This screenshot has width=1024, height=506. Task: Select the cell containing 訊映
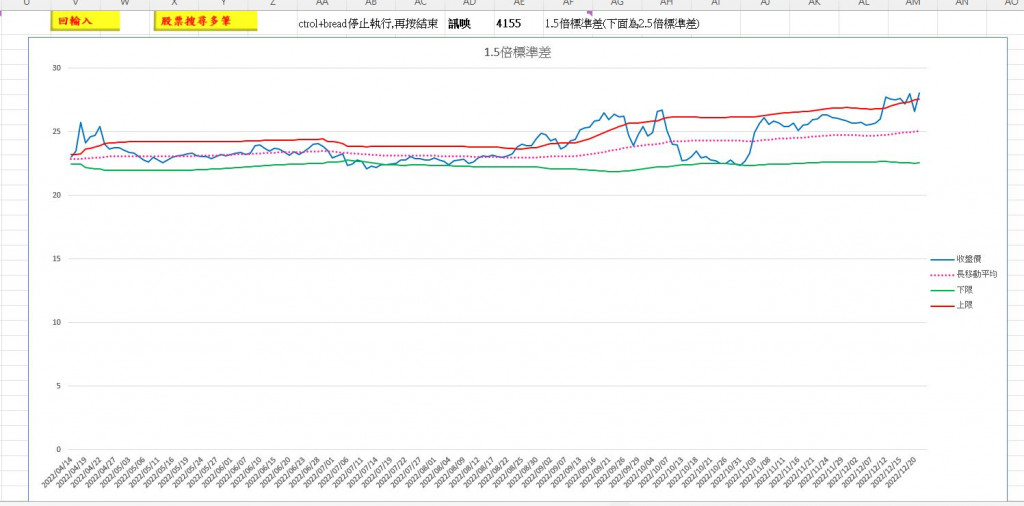pos(469,24)
